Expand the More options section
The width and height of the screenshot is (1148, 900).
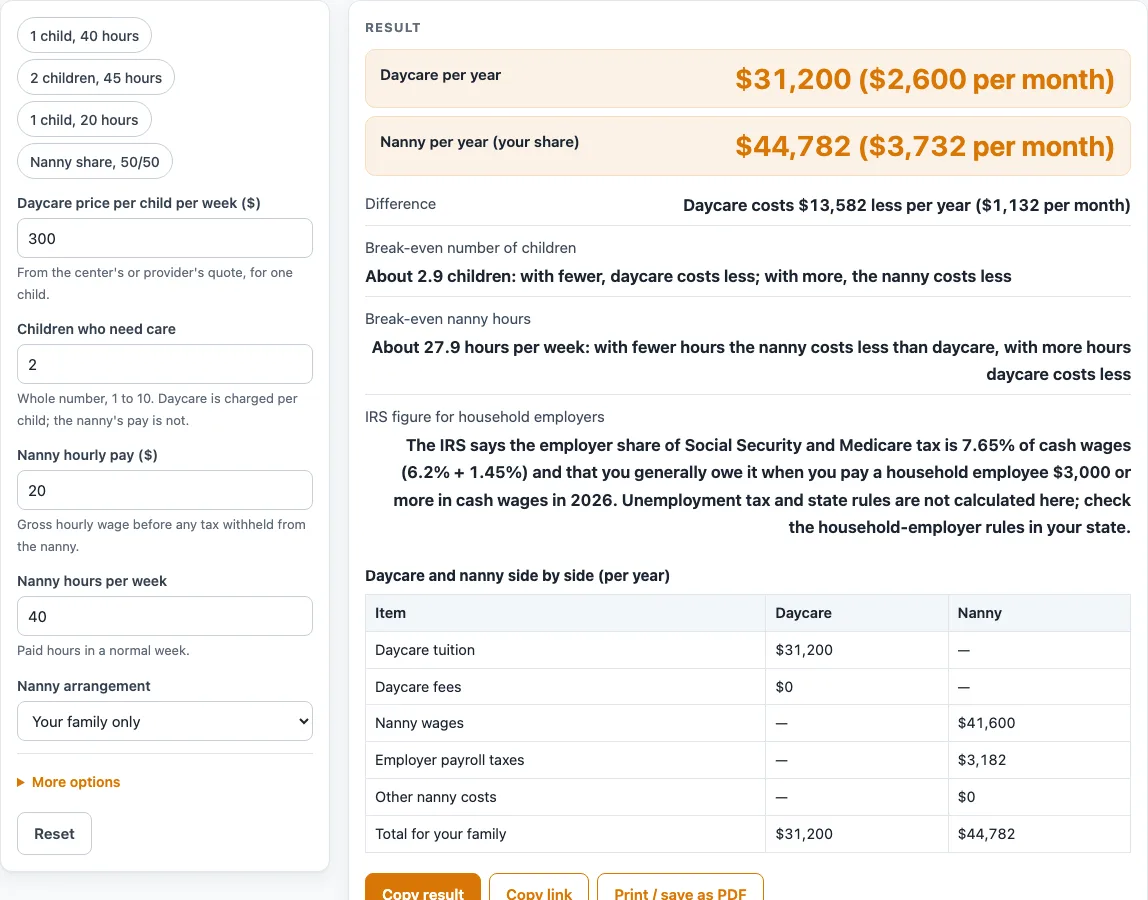(69, 782)
